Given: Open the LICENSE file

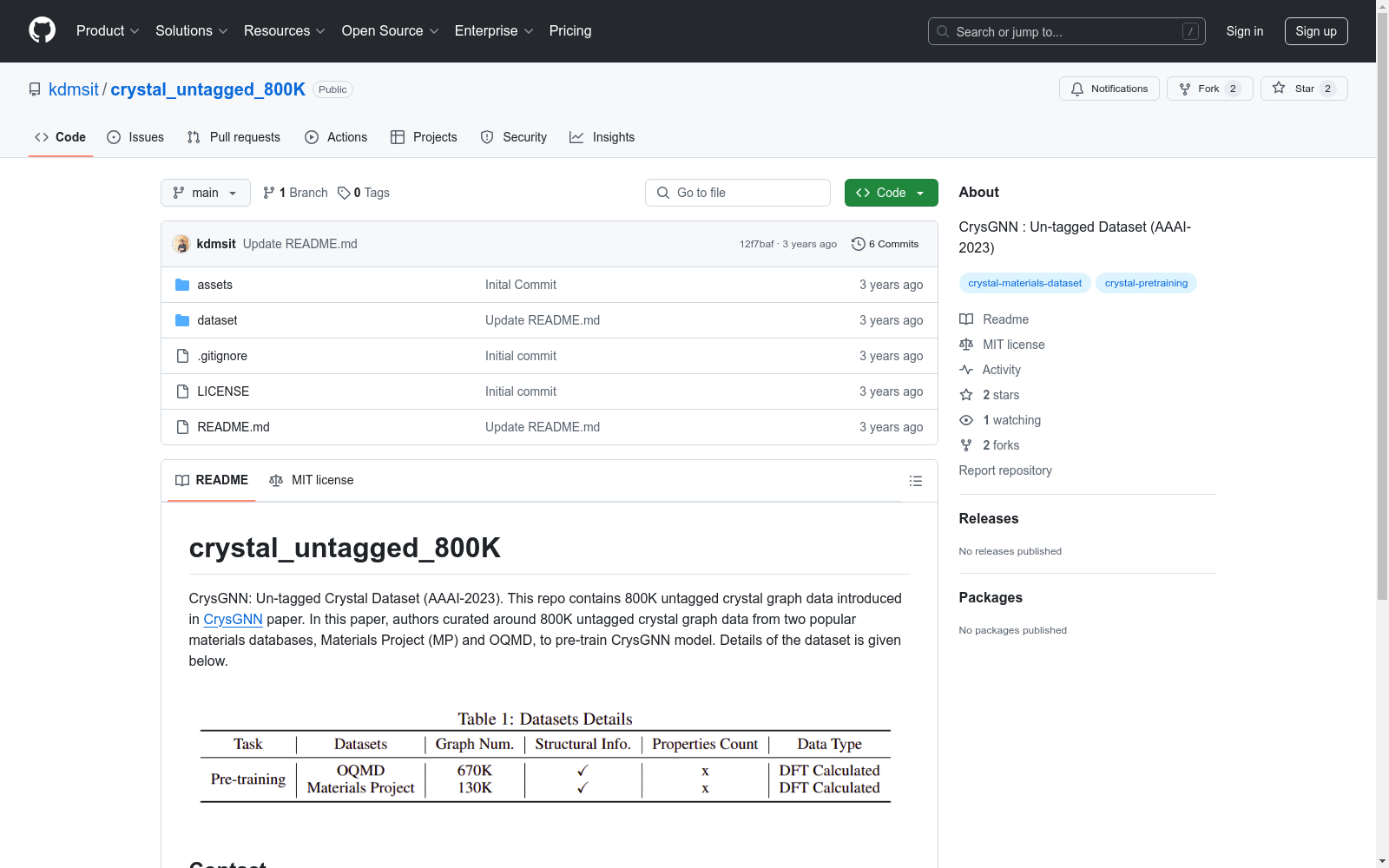Looking at the screenshot, I should pos(223,391).
